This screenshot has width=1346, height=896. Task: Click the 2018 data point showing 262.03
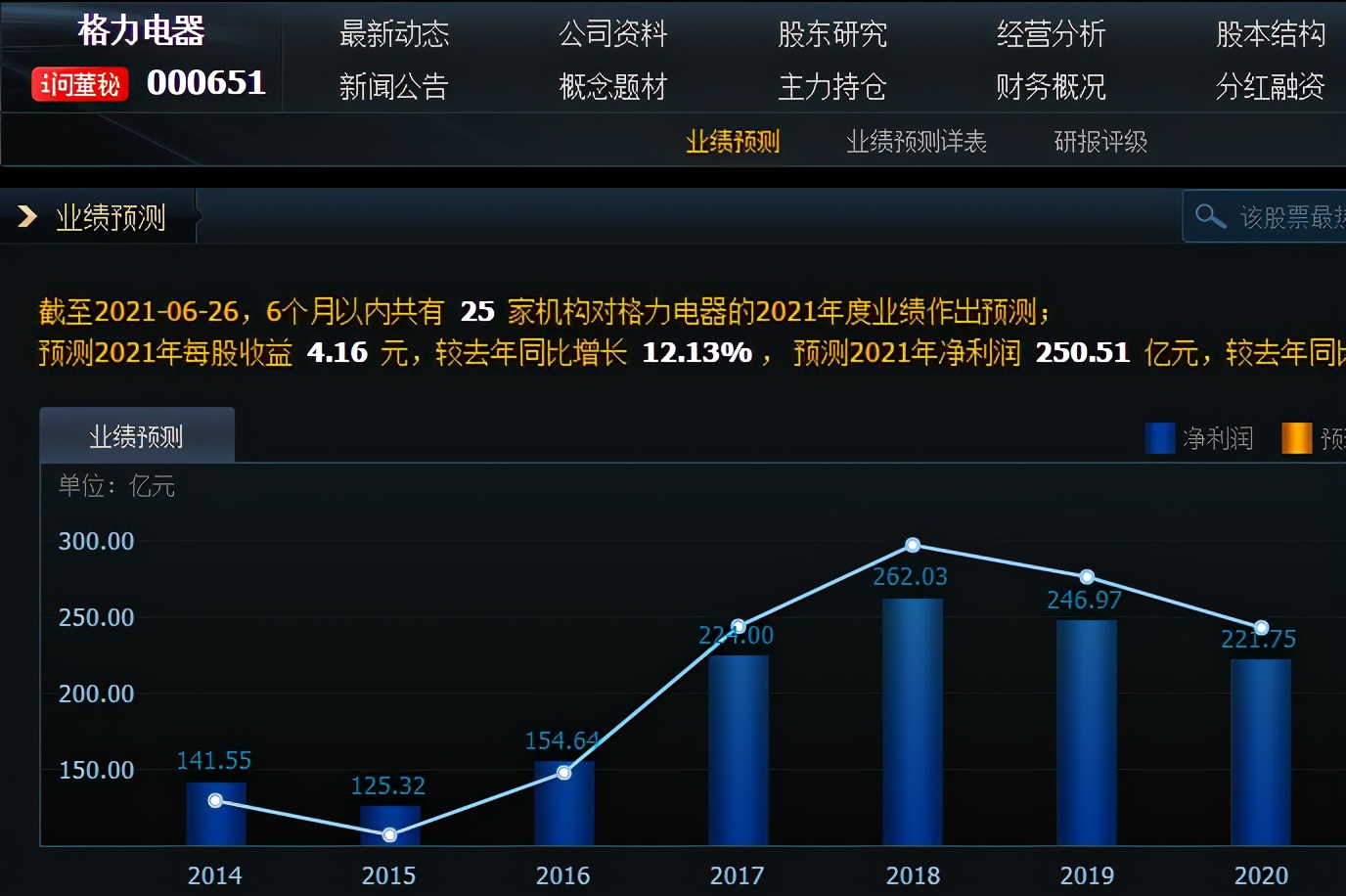[912, 545]
